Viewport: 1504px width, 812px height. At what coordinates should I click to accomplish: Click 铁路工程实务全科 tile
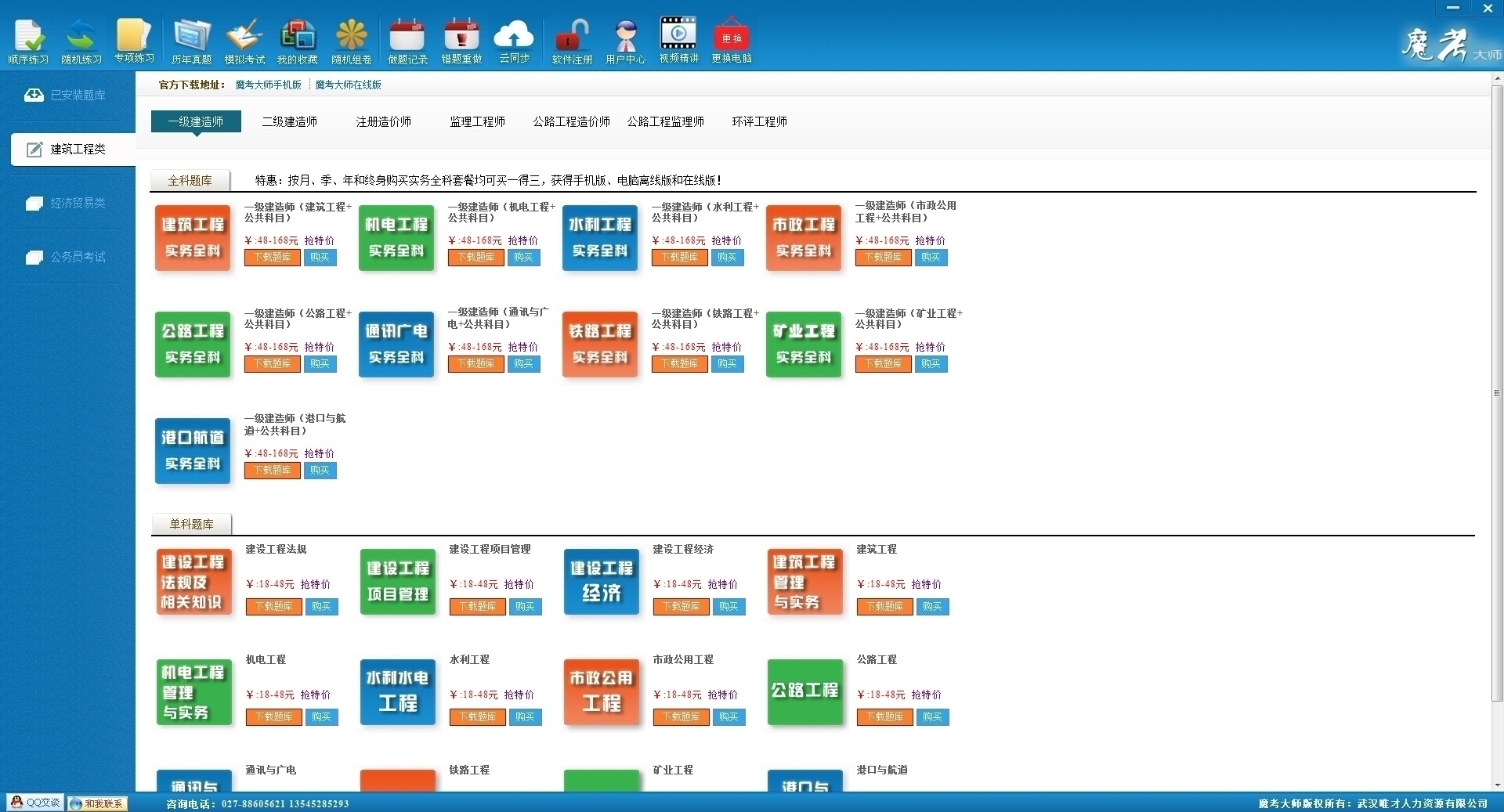tap(600, 345)
